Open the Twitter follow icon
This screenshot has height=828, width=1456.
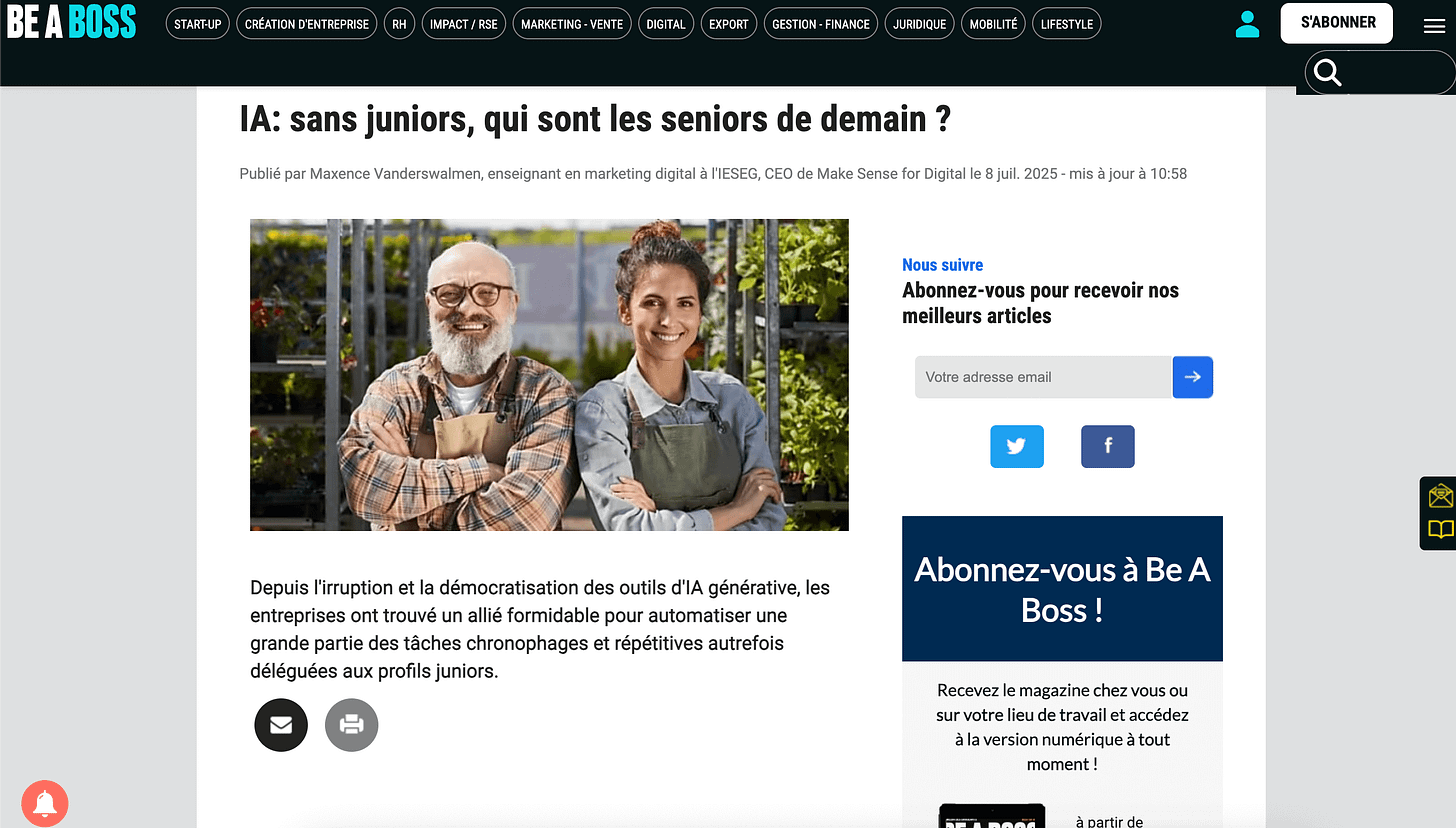click(1017, 446)
